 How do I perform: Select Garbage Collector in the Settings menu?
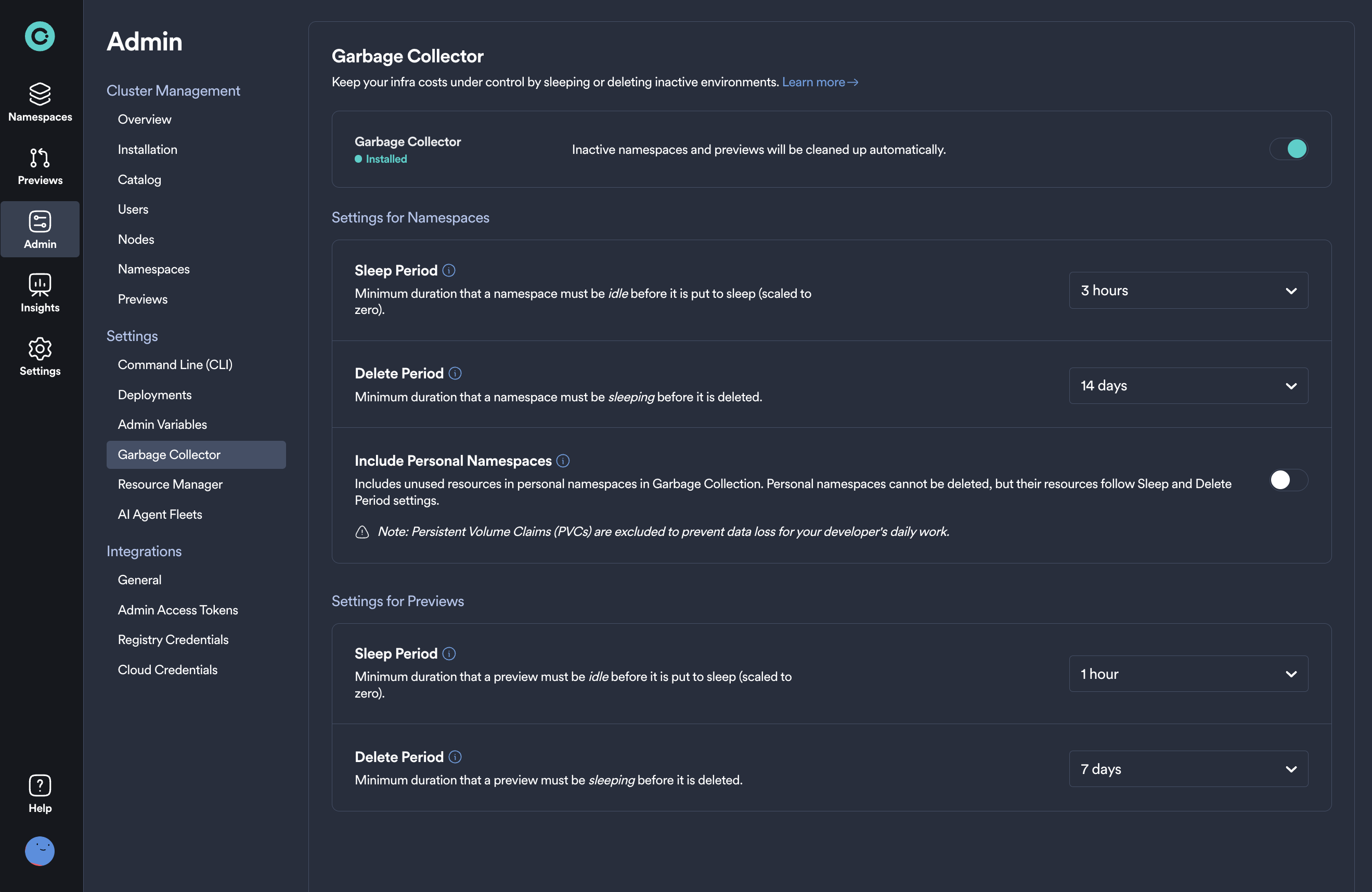tap(170, 454)
